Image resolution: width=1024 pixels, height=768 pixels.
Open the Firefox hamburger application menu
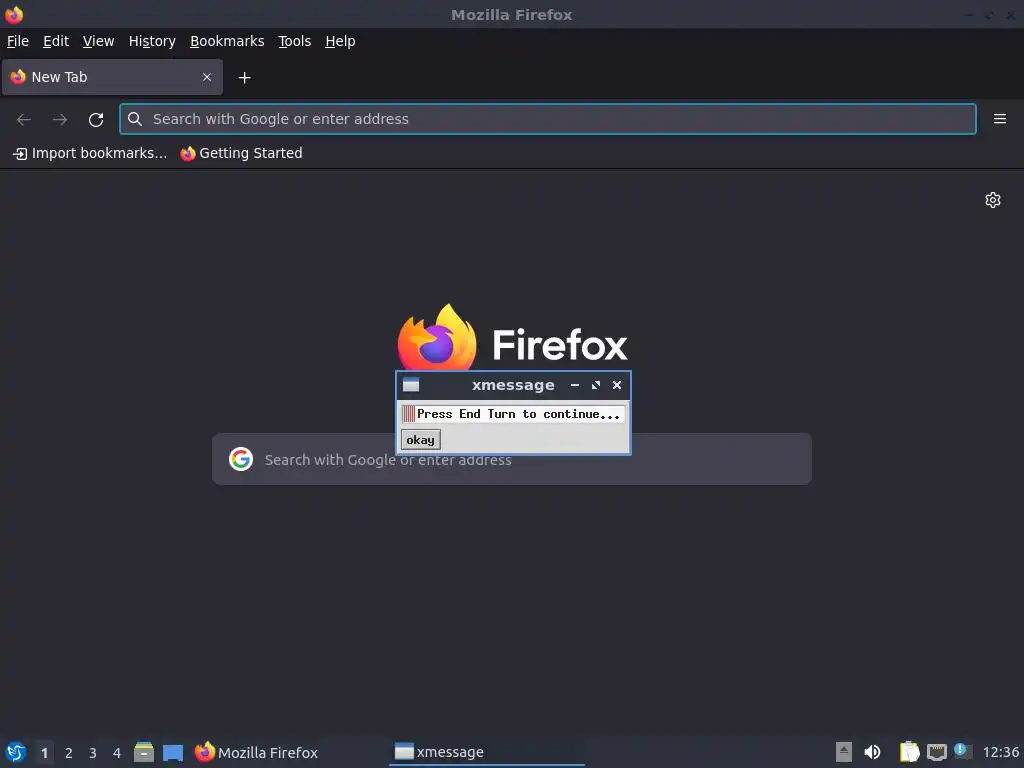click(x=1000, y=119)
